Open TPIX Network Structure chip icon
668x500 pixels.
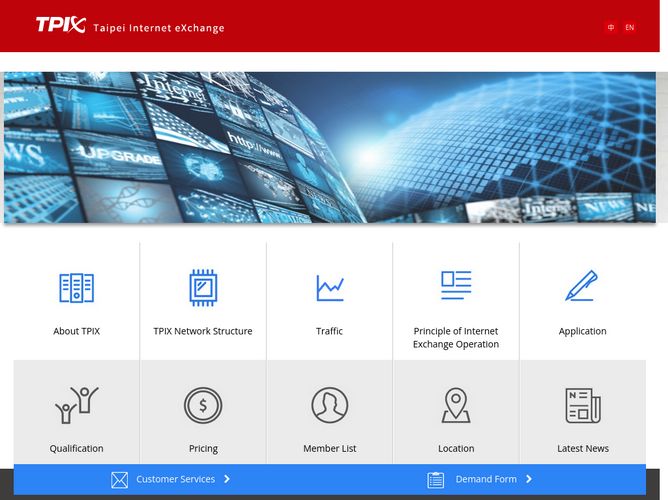pyautogui.click(x=203, y=288)
